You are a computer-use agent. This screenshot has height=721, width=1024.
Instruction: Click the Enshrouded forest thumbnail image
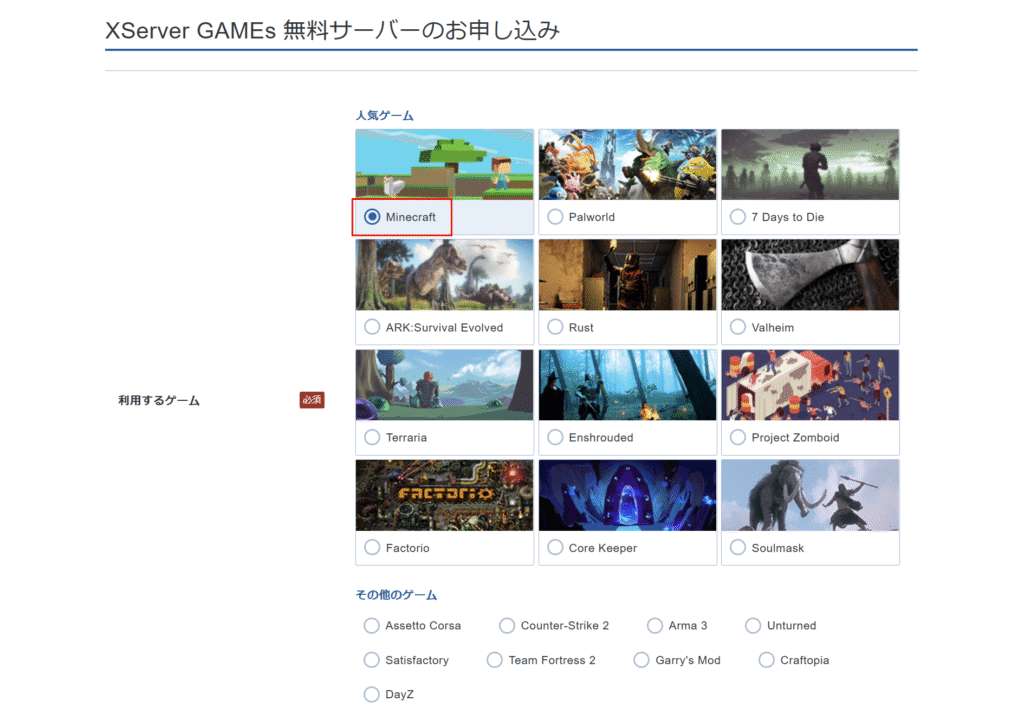(628, 385)
